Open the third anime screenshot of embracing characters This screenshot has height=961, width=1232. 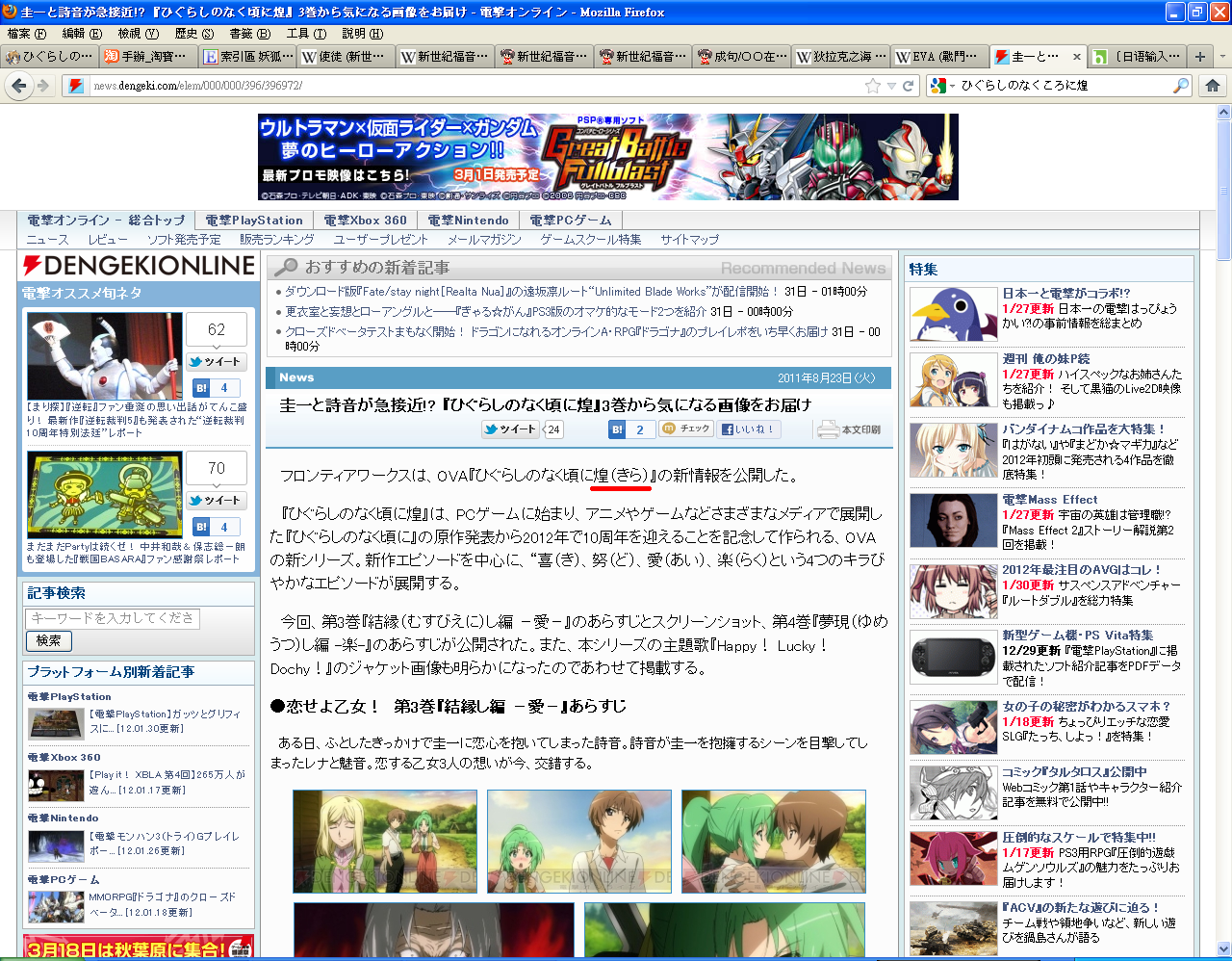774,843
